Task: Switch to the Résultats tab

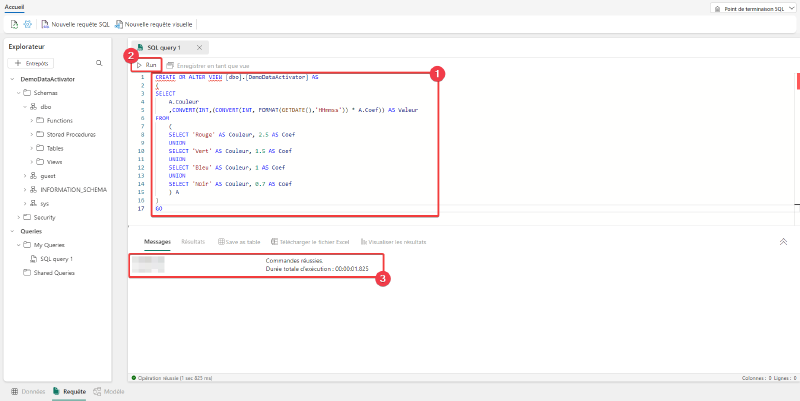Action: coord(193,242)
